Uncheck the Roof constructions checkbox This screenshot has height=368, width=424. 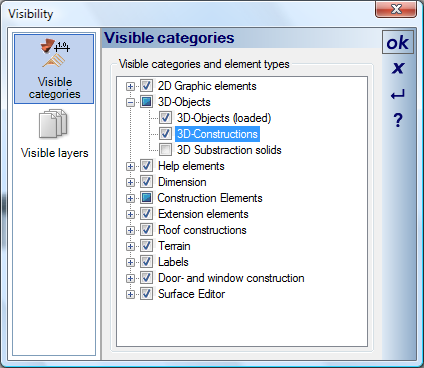pyautogui.click(x=146, y=230)
